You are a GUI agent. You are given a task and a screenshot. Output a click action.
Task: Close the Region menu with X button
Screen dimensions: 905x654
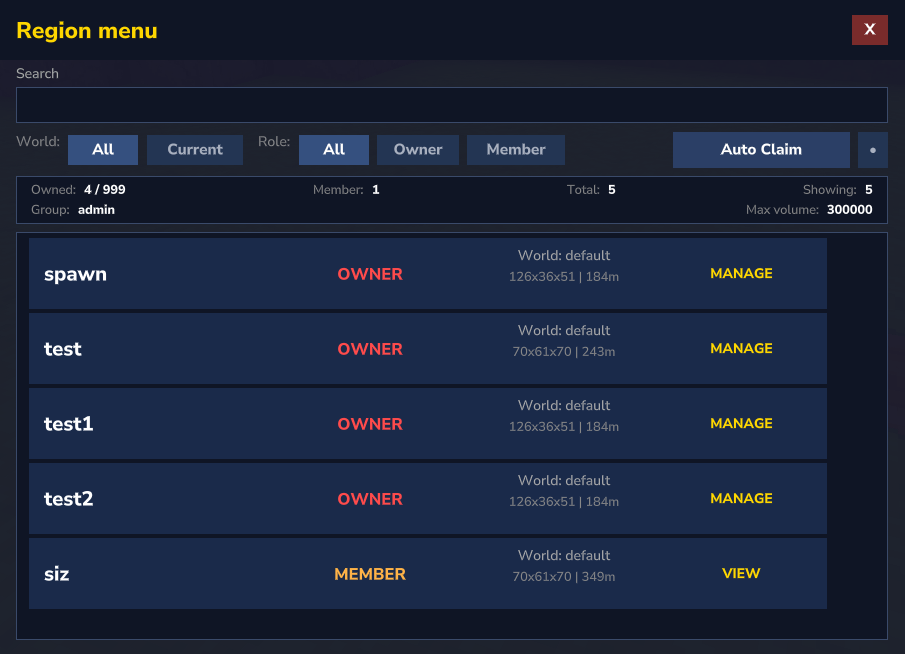[869, 30]
